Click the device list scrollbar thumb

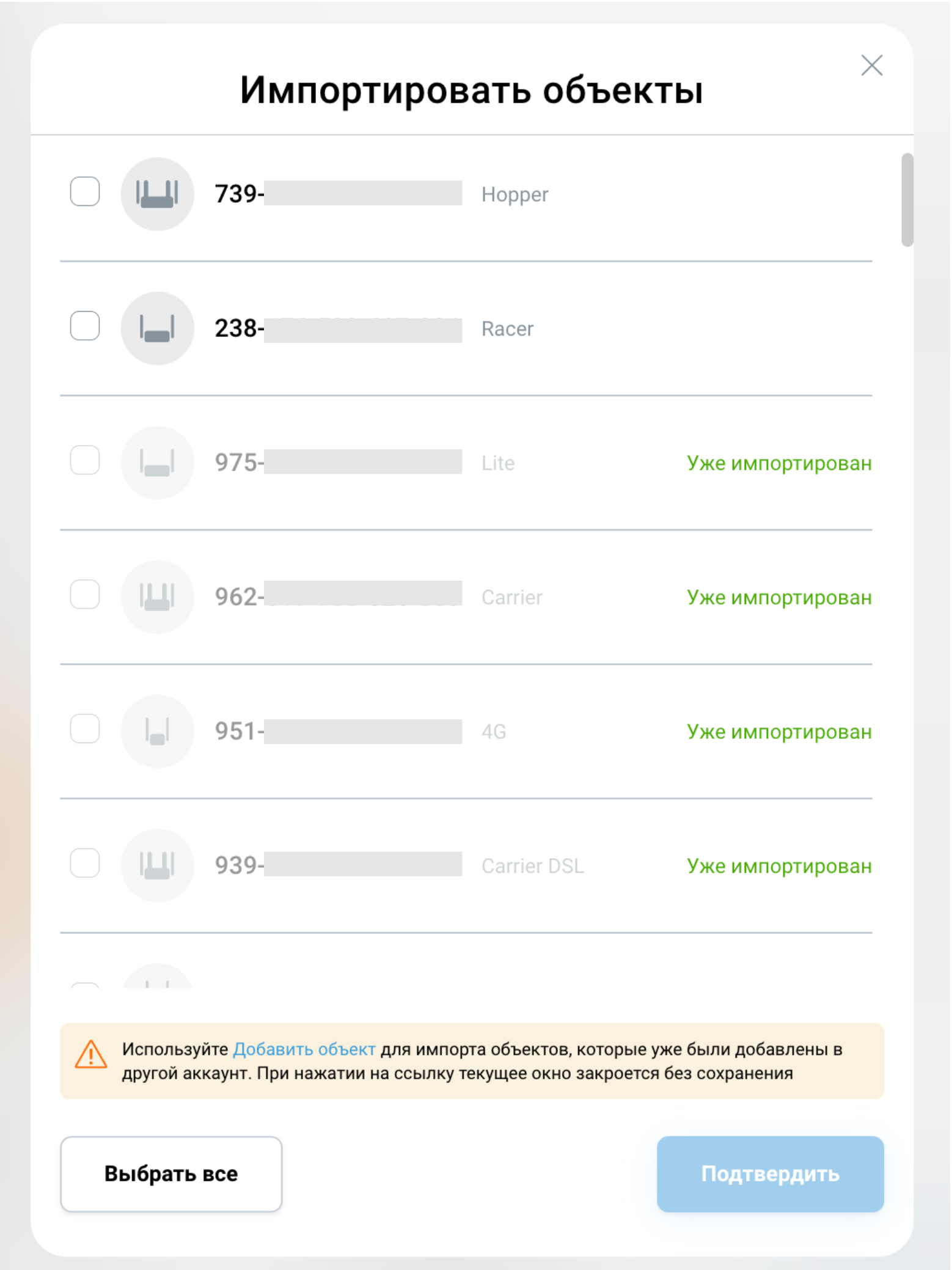[x=907, y=200]
